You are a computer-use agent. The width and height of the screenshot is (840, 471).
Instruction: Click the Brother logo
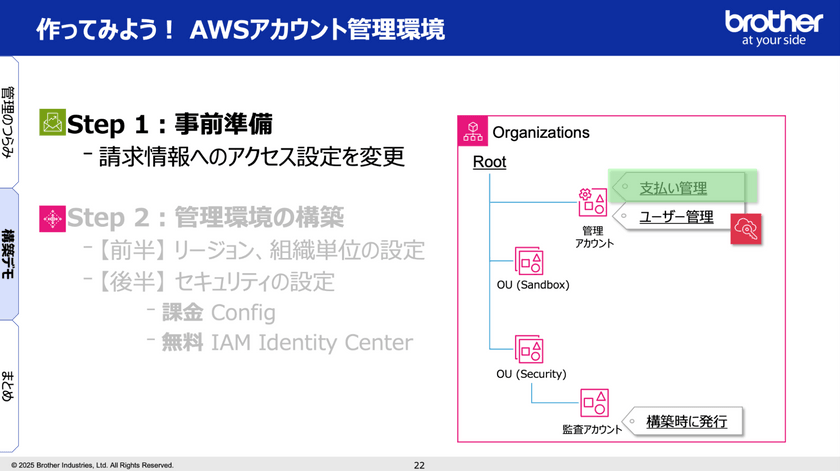click(x=773, y=27)
